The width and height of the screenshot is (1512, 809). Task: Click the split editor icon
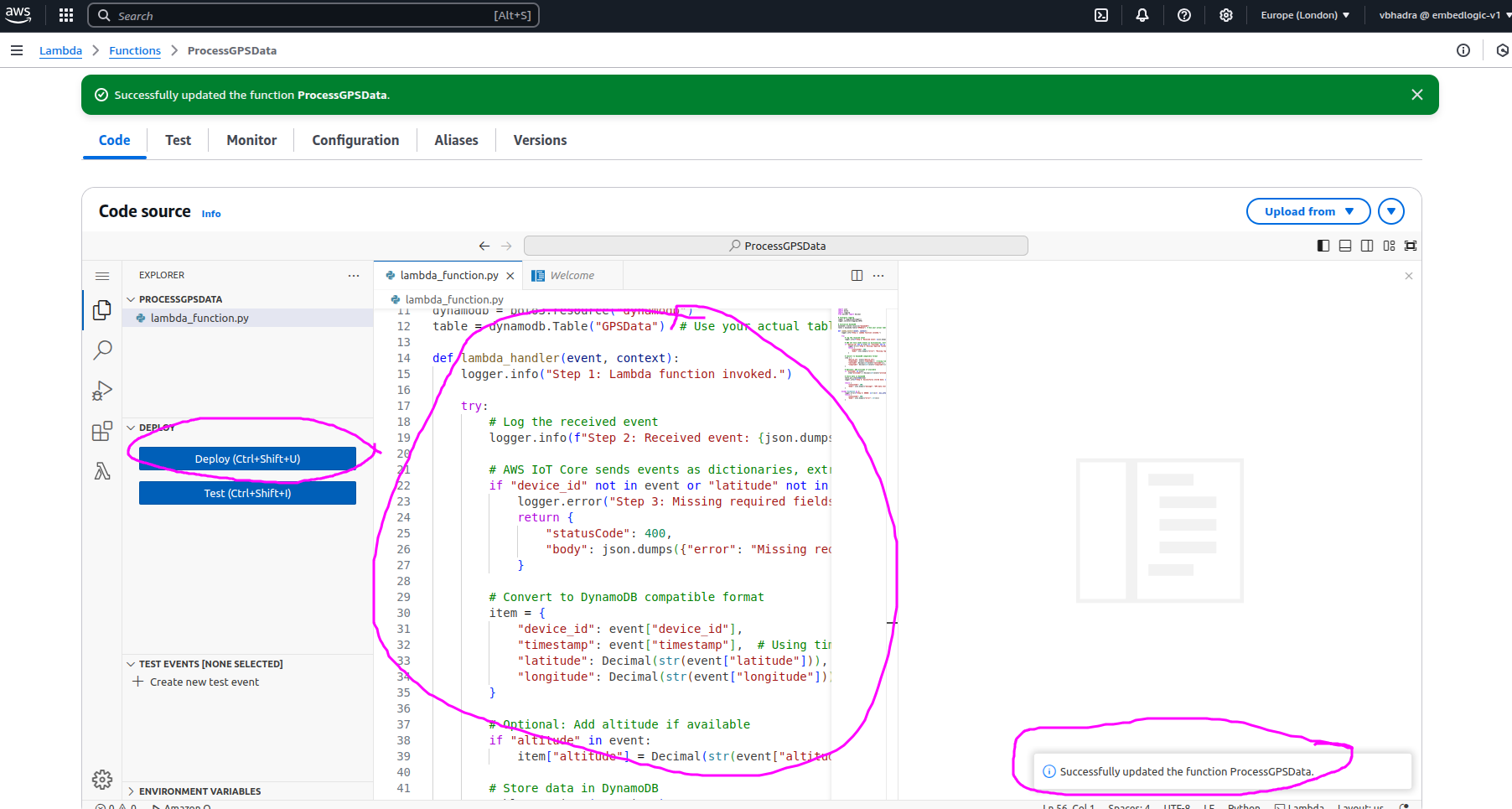point(857,275)
